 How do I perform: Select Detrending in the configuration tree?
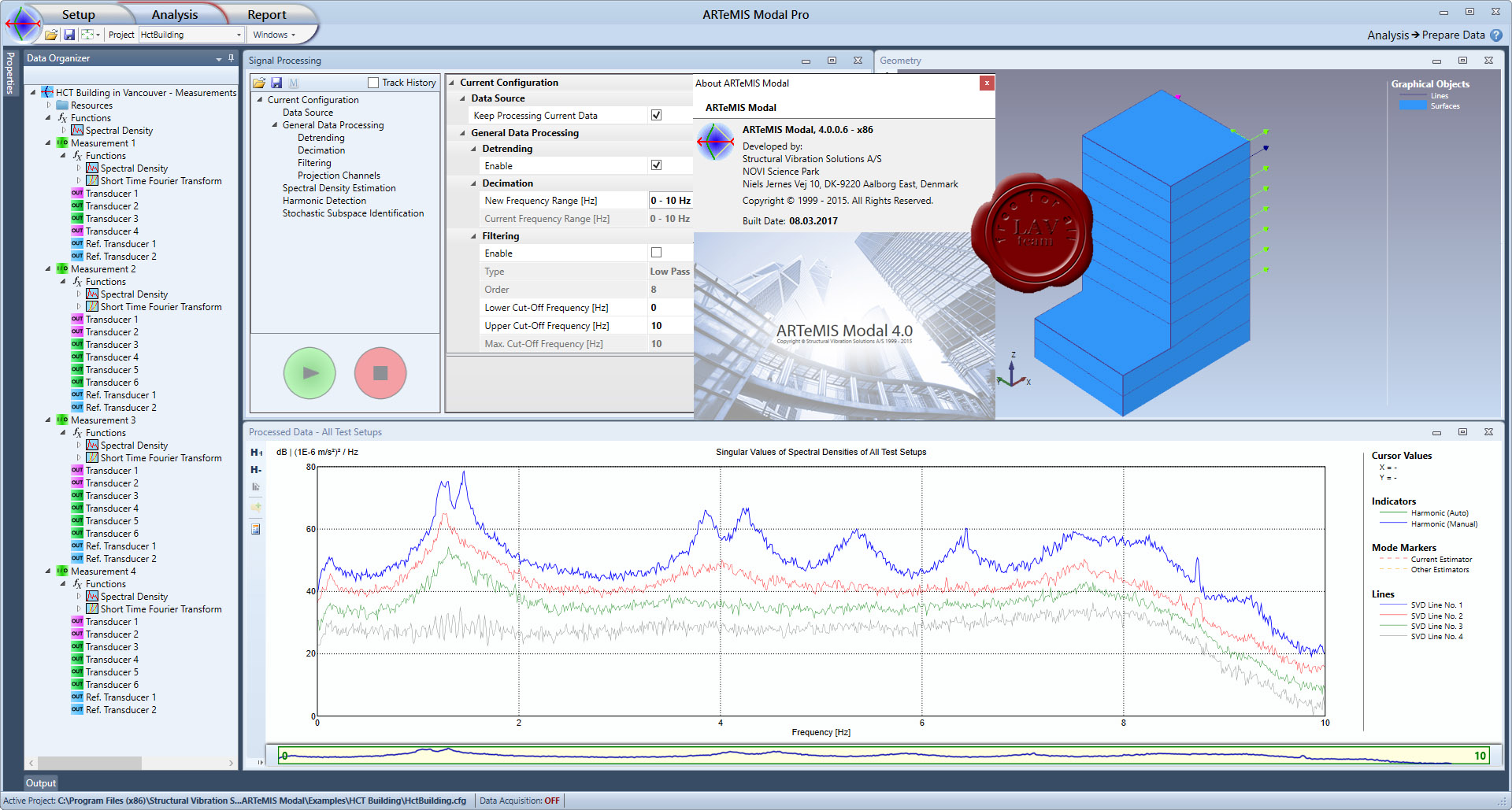[x=321, y=138]
